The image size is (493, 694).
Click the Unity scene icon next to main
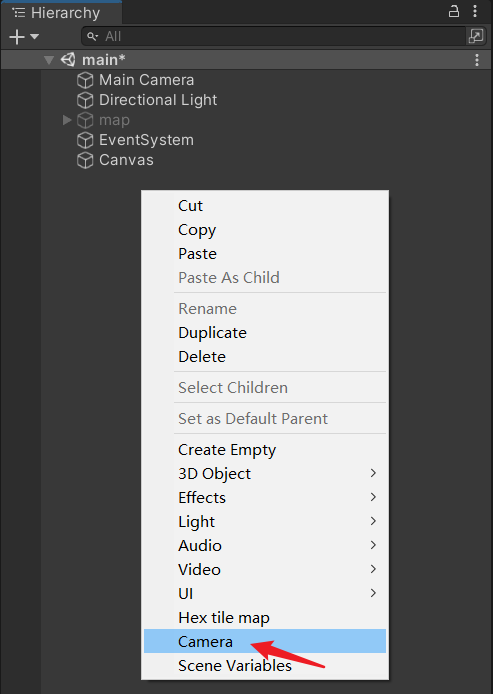click(68, 59)
